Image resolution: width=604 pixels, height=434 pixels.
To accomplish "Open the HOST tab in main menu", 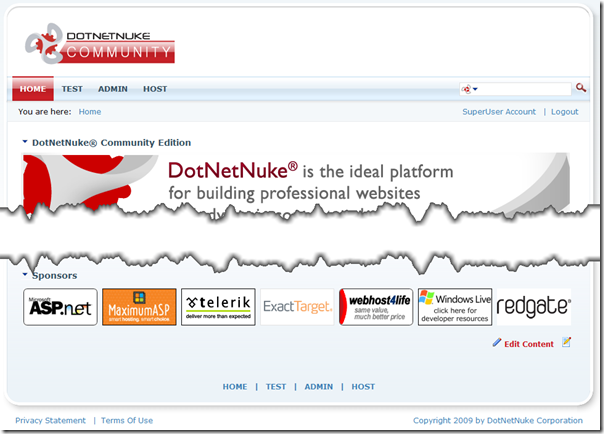I will tap(155, 89).
